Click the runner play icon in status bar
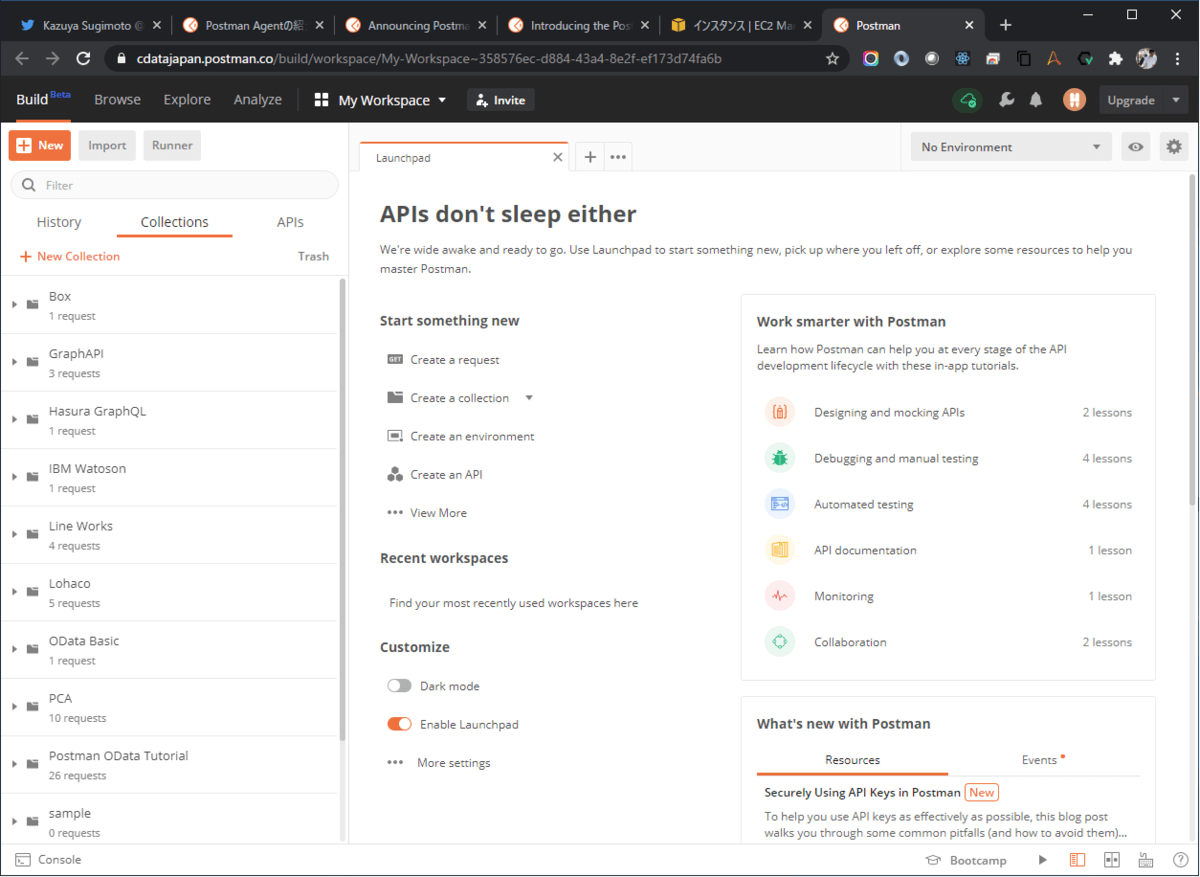Image resolution: width=1200 pixels, height=877 pixels. 1043,860
